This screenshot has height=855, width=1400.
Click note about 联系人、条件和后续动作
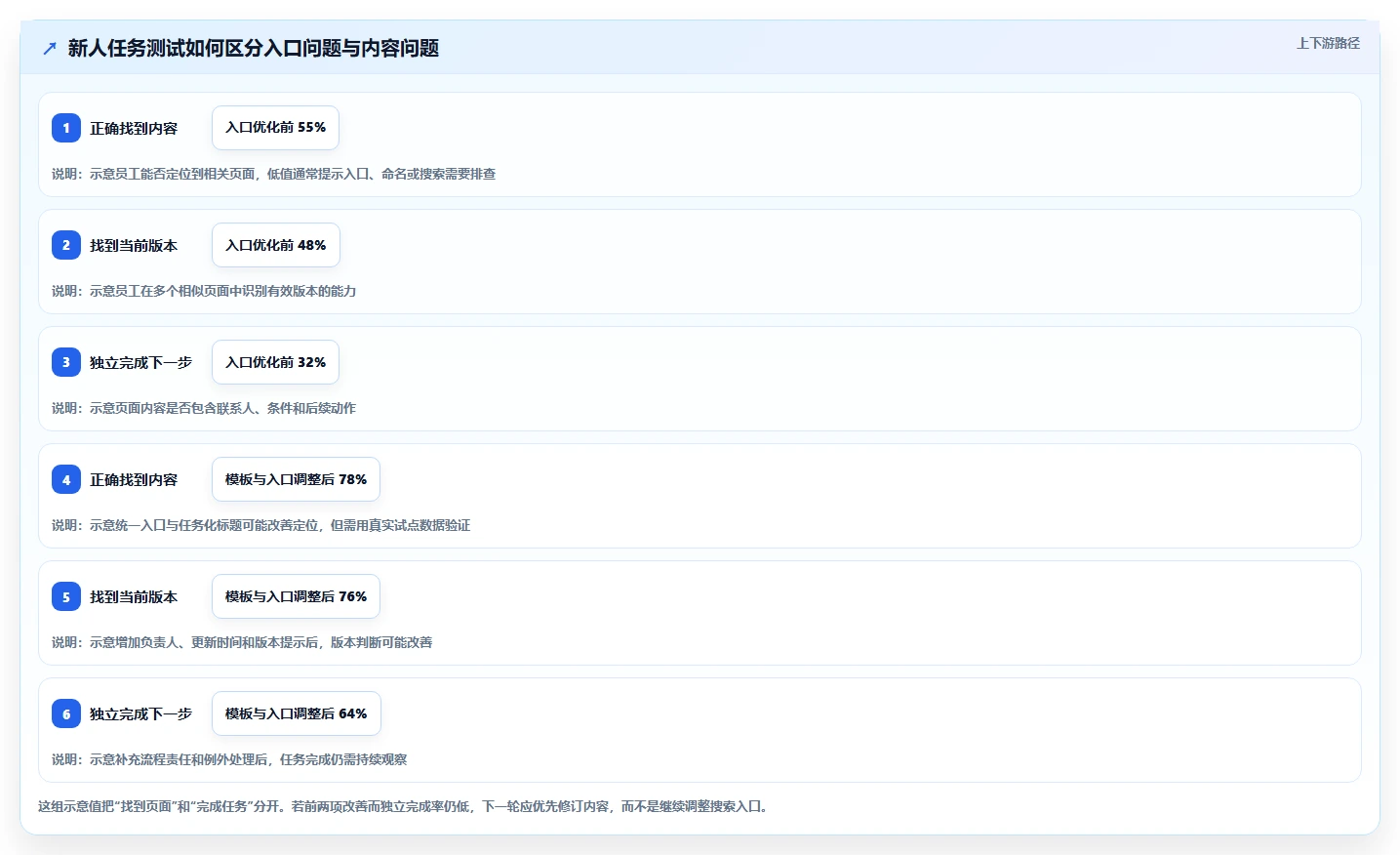(204, 408)
